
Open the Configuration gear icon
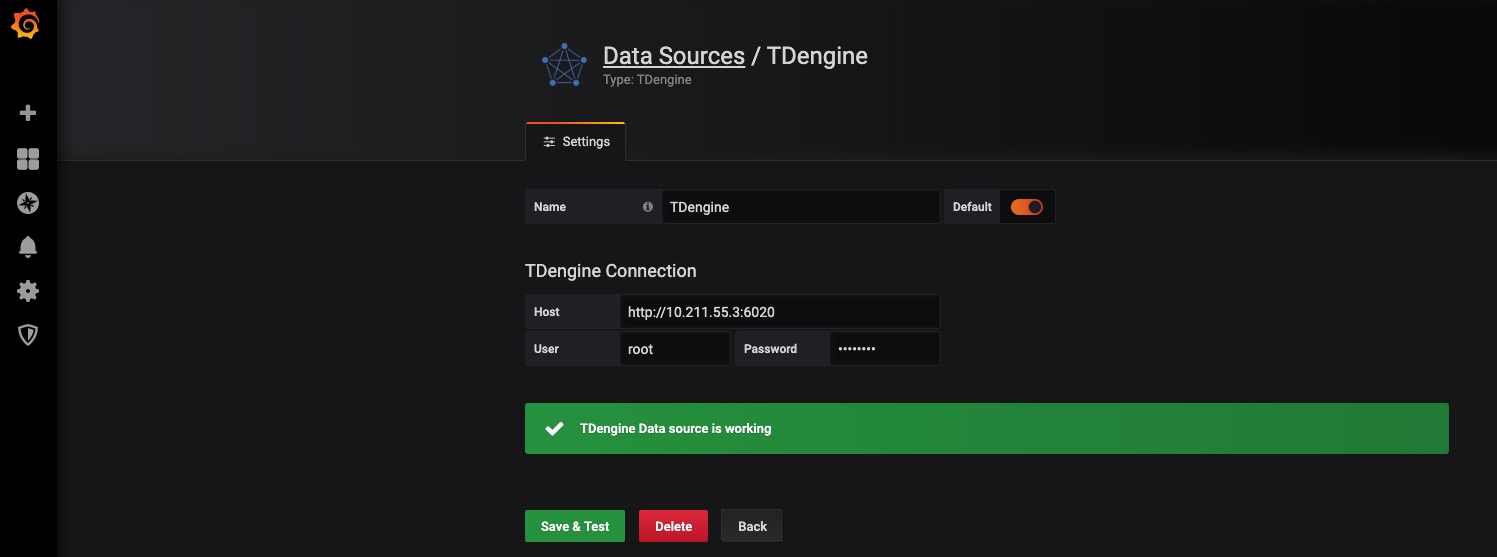[x=28, y=291]
